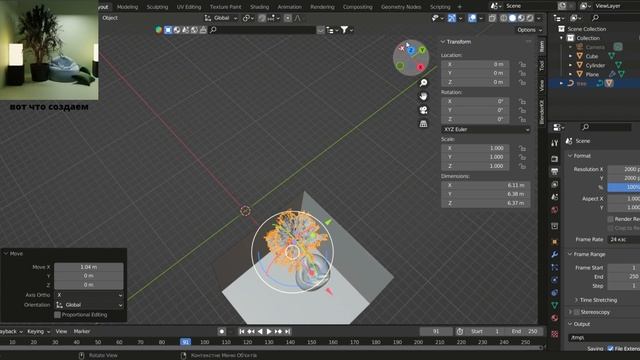The image size is (640, 360).
Task: Toggle X-ray mode in viewport header
Action: point(492,18)
